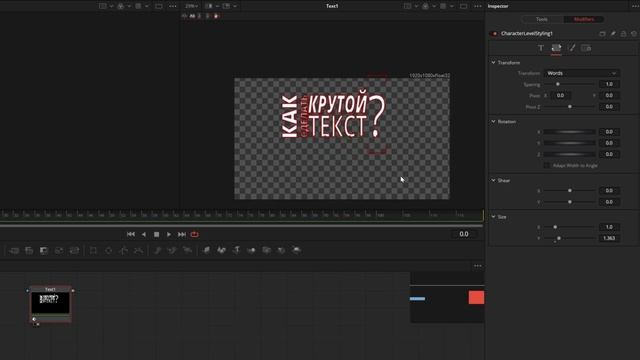Click the Spacing value field 1.0

pyautogui.click(x=609, y=84)
